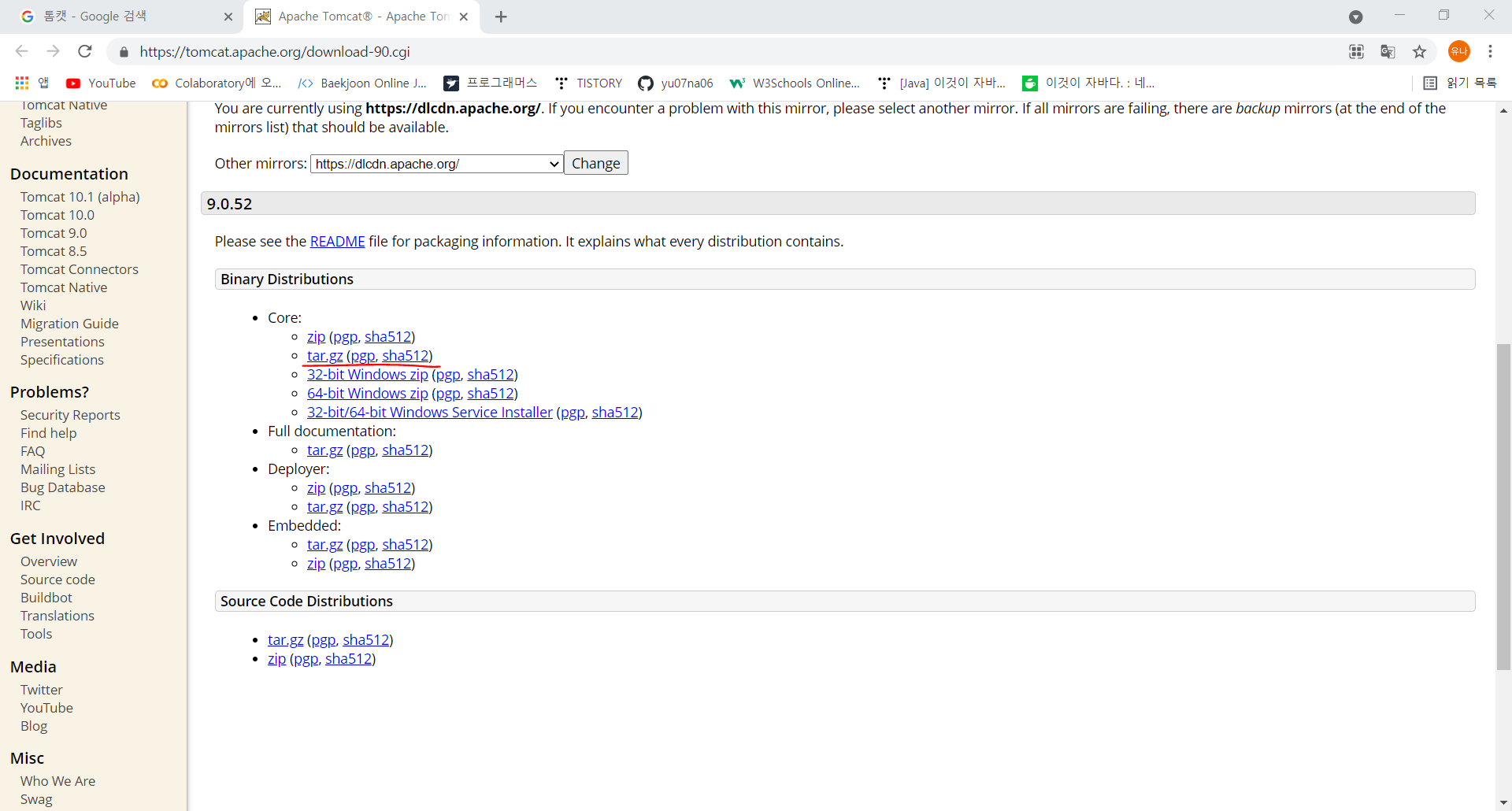Viewport: 1512px width, 811px height.
Task: Download the 64-bit Windows zip
Action: (x=368, y=394)
